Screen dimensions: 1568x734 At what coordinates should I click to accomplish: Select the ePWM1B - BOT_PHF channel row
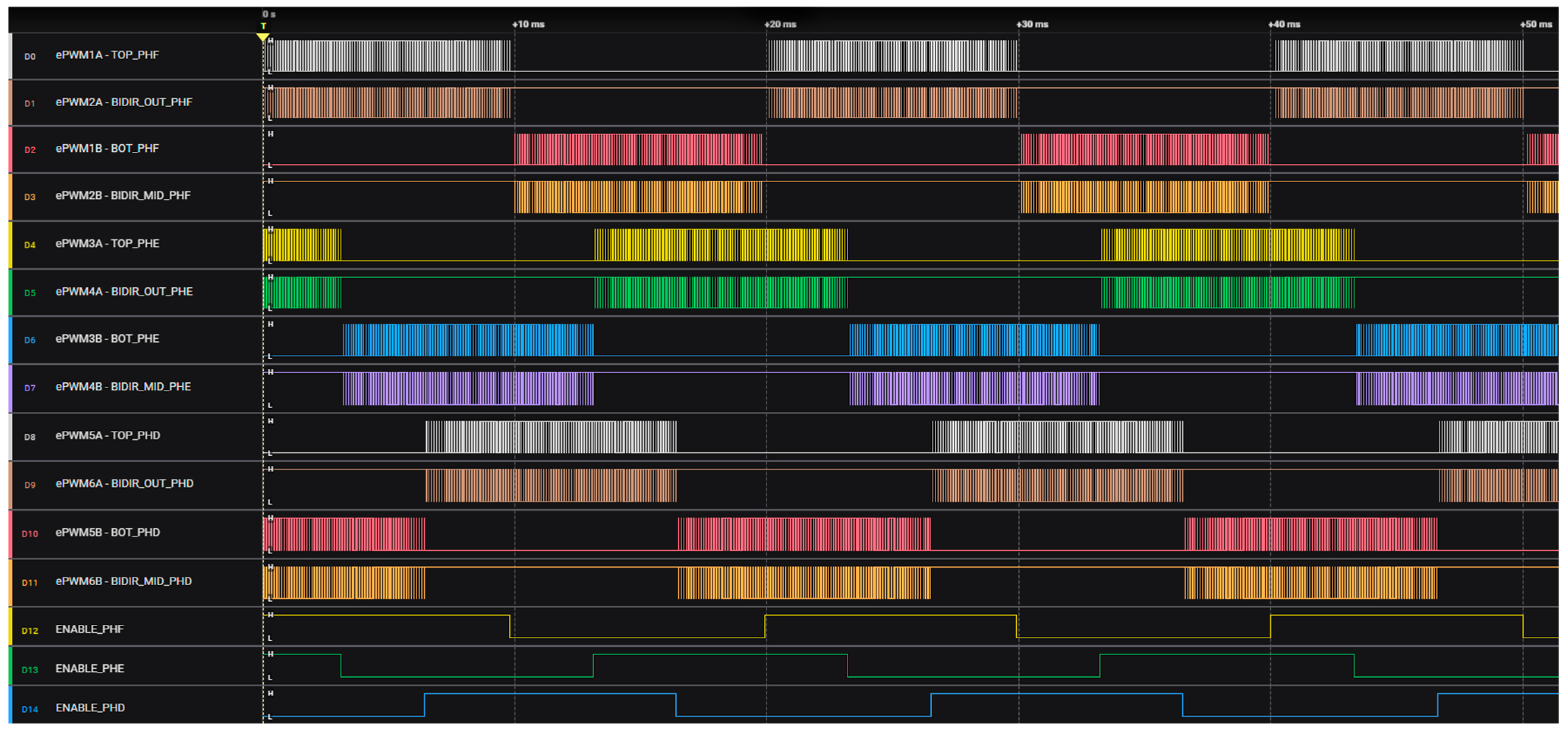point(107,148)
